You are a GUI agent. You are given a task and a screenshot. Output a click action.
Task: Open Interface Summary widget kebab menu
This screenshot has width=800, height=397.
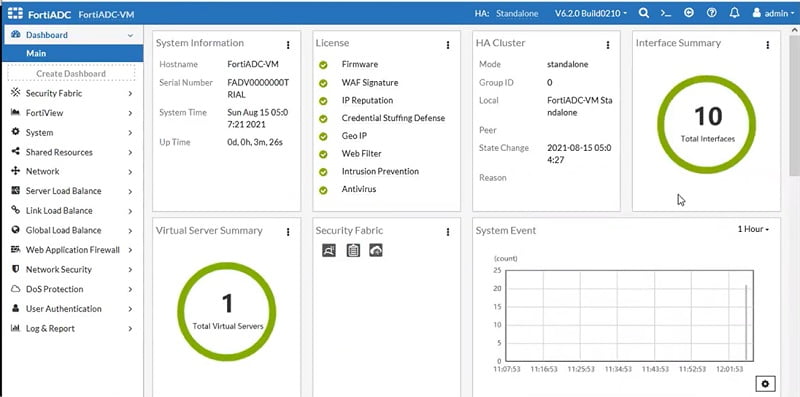(767, 45)
